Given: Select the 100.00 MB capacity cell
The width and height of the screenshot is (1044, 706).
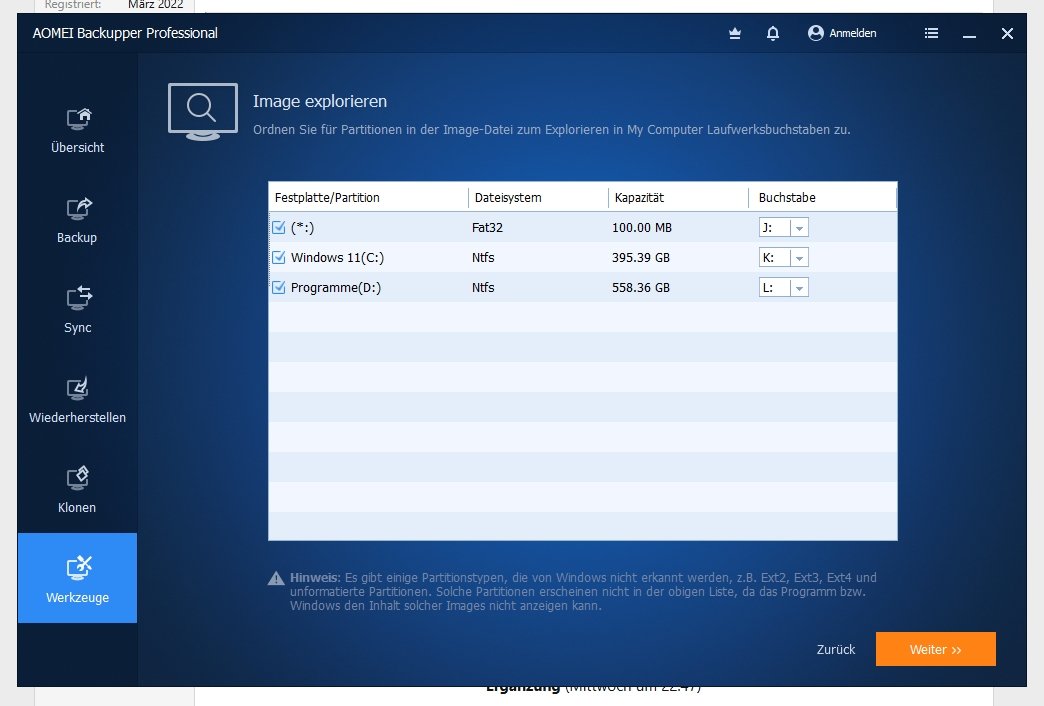Looking at the screenshot, I should (x=642, y=228).
